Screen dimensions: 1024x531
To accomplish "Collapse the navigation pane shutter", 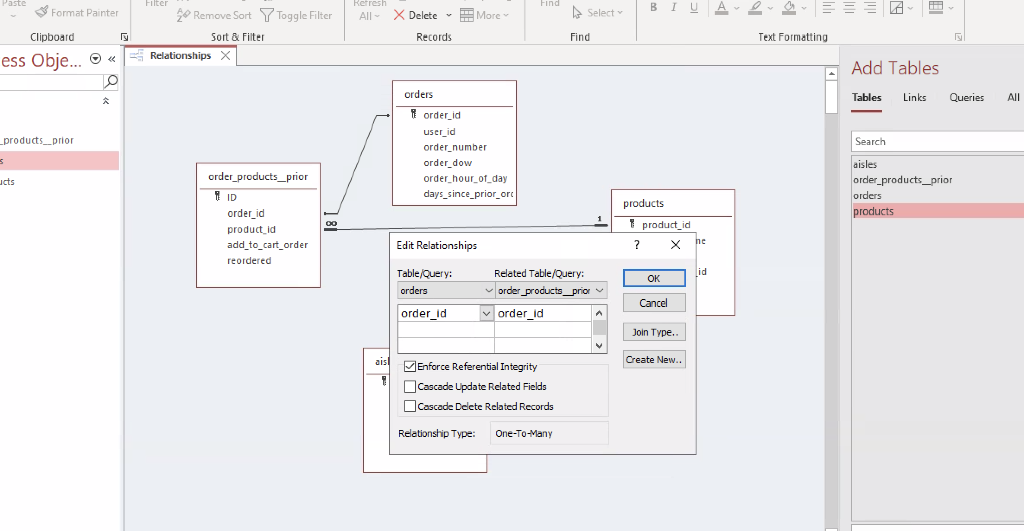I will (x=112, y=59).
